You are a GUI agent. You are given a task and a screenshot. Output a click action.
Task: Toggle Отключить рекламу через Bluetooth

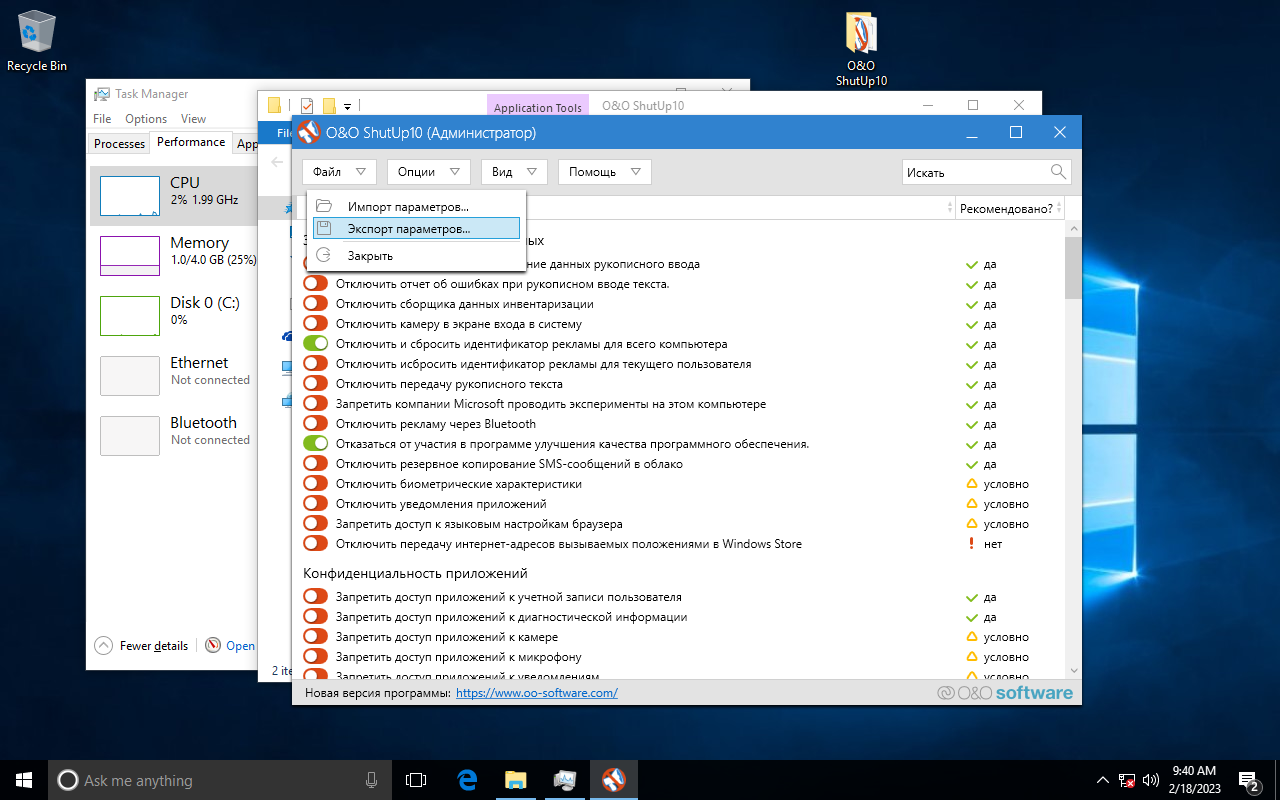click(315, 424)
